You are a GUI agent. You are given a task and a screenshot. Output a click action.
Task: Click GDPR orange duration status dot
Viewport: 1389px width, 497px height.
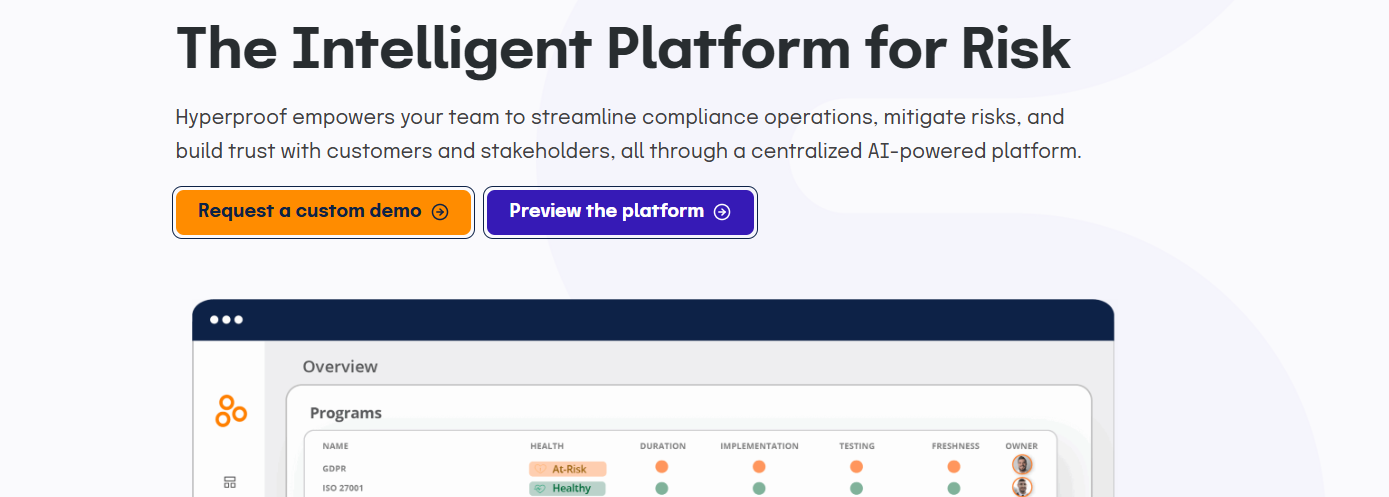(x=662, y=467)
